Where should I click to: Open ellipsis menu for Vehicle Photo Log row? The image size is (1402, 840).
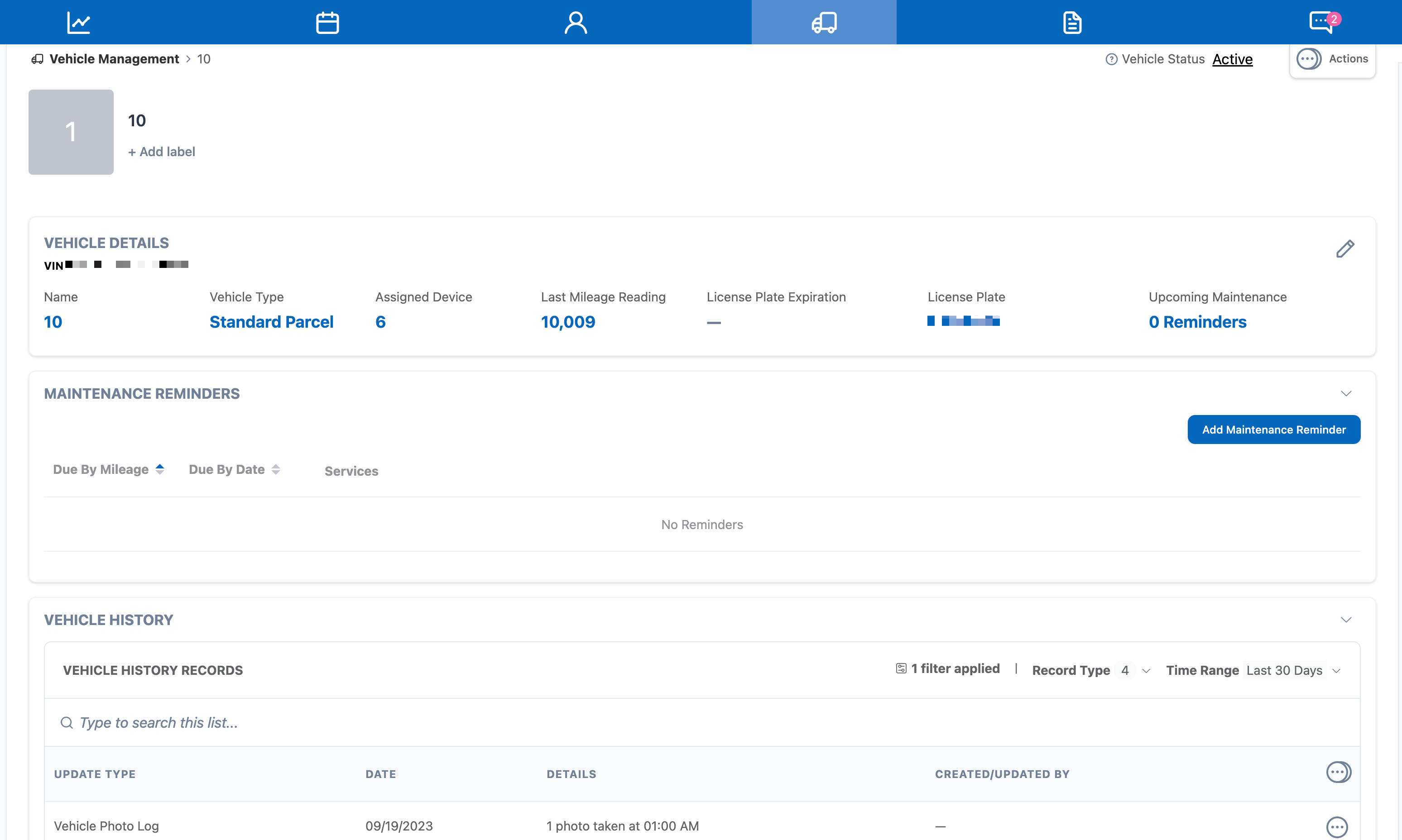coord(1337,826)
